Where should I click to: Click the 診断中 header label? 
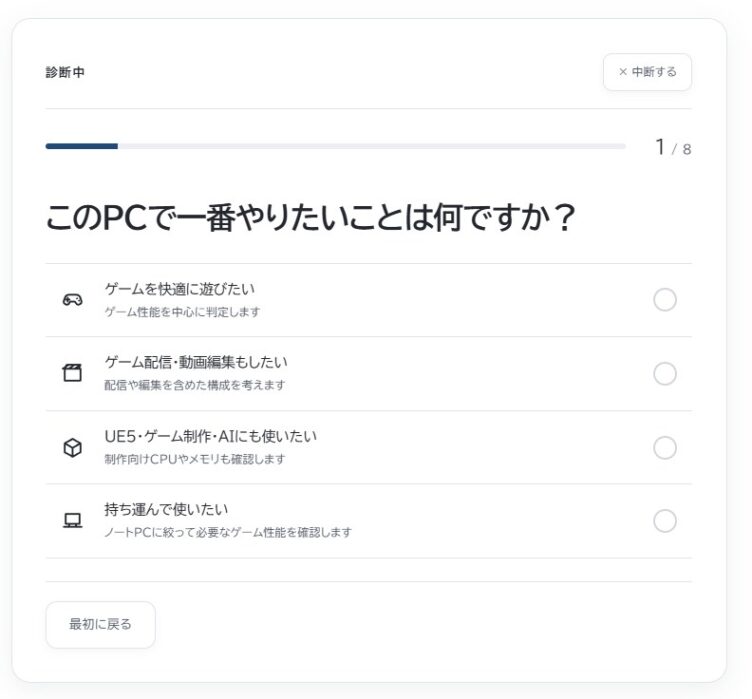click(x=65, y=72)
